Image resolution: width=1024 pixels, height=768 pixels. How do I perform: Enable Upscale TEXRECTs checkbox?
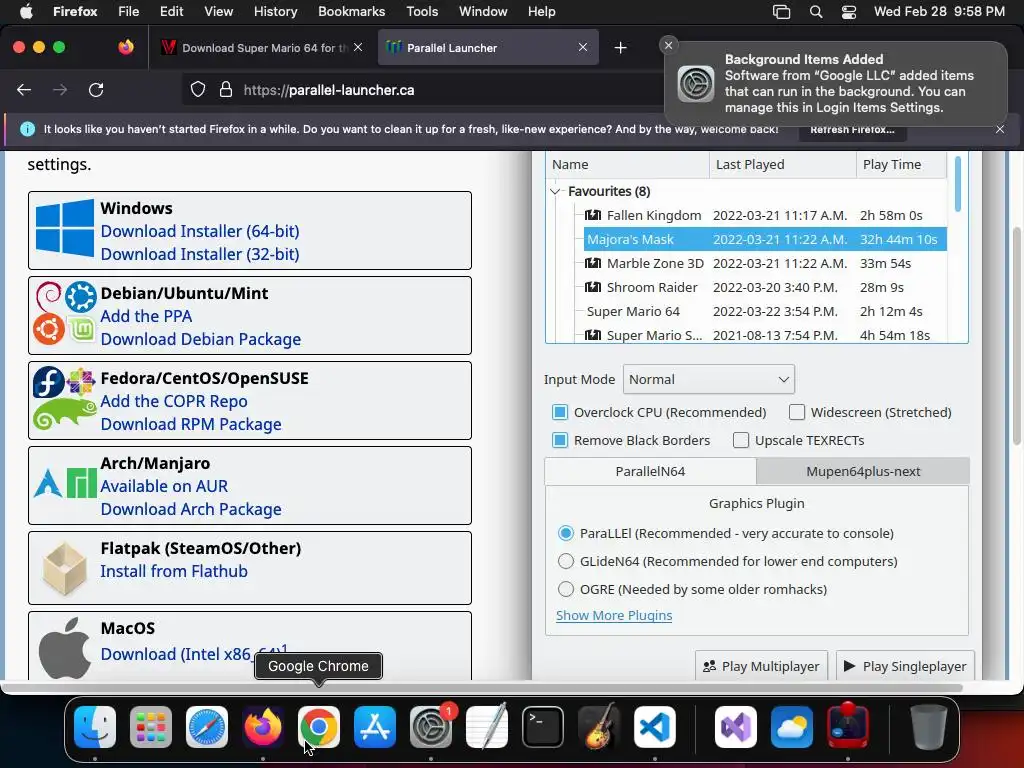[x=741, y=440]
